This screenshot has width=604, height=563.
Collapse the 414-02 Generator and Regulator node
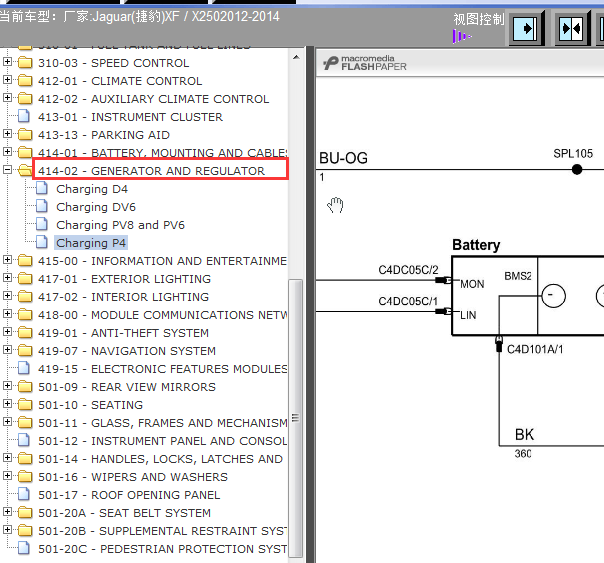pyautogui.click(x=7, y=169)
